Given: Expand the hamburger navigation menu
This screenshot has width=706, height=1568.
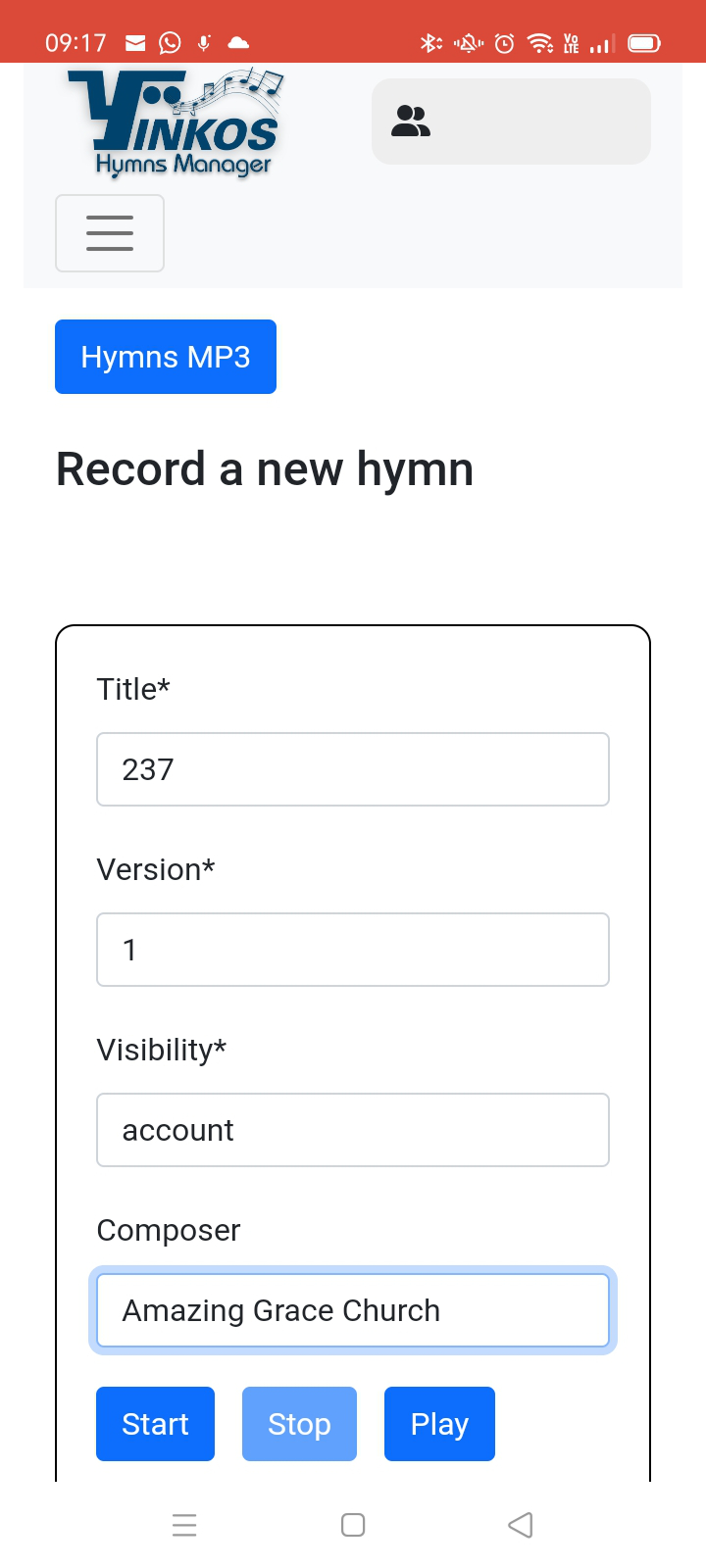Looking at the screenshot, I should (x=110, y=233).
